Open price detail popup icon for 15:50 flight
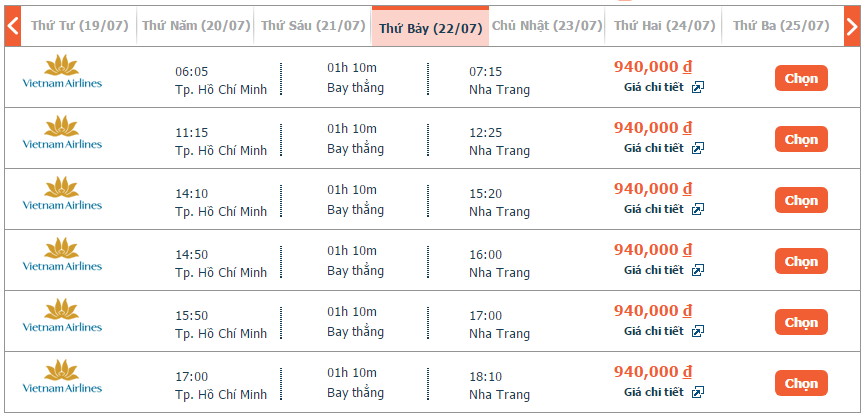Screen dimensions: 865x417 pyautogui.click(x=698, y=331)
